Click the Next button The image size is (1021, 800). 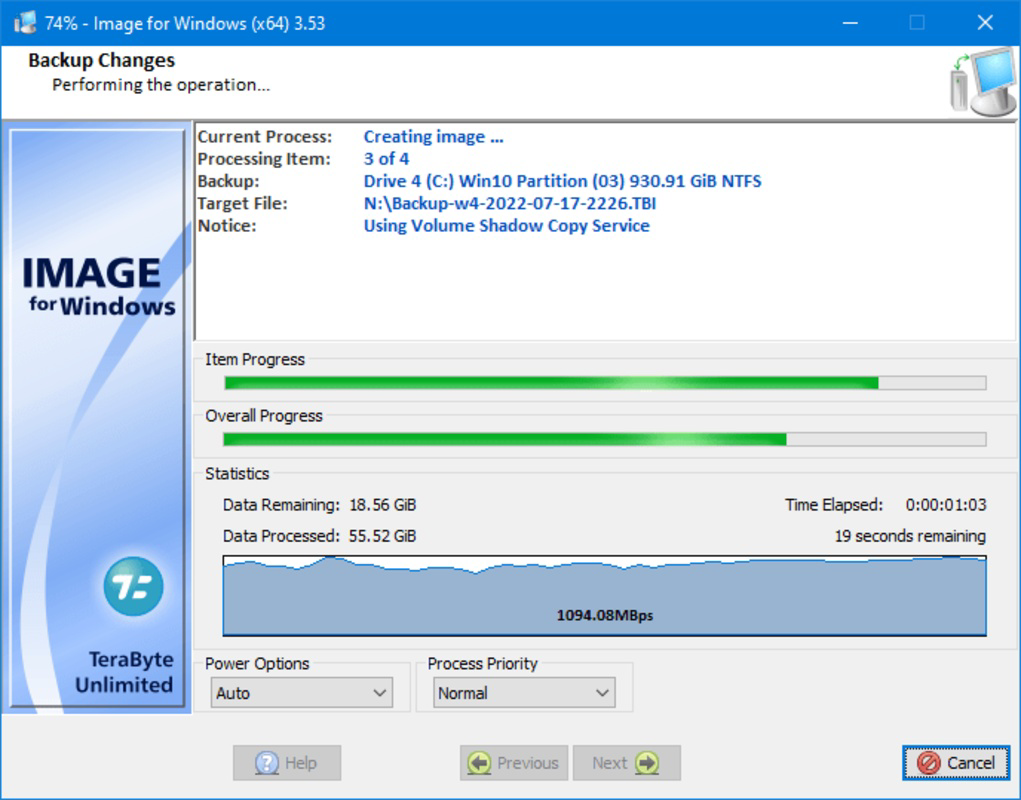pos(627,763)
